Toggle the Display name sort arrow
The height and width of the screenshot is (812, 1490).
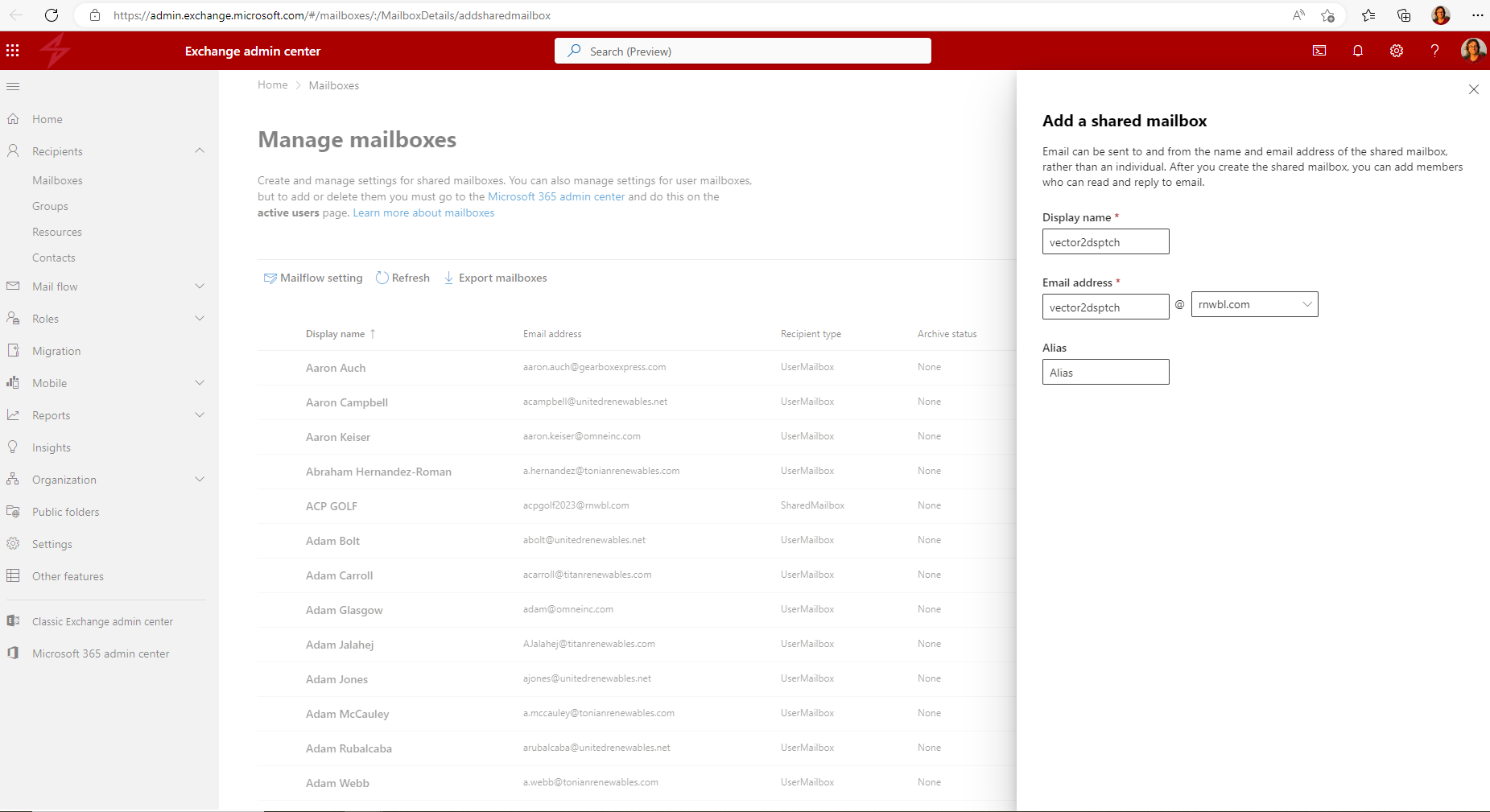[x=374, y=333]
